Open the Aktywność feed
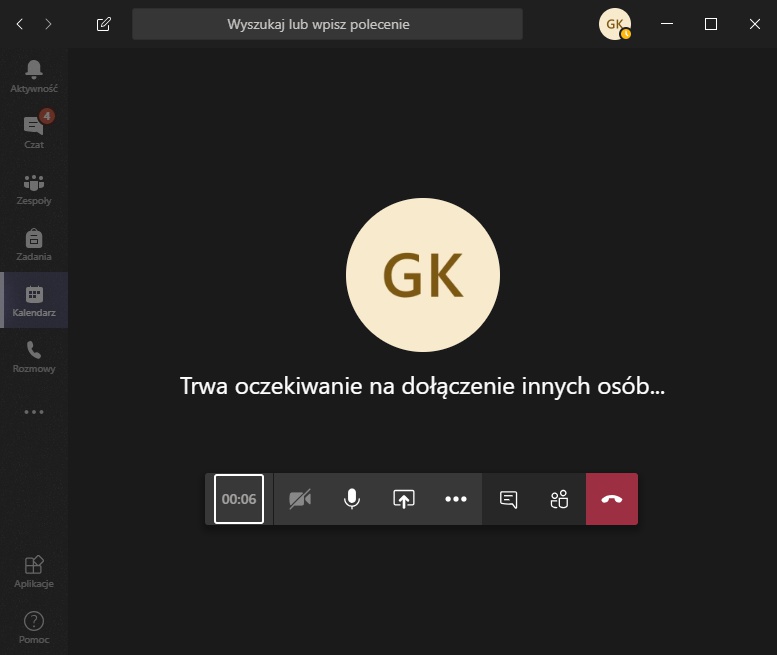Screen dimensions: 777x655 (x=34, y=75)
